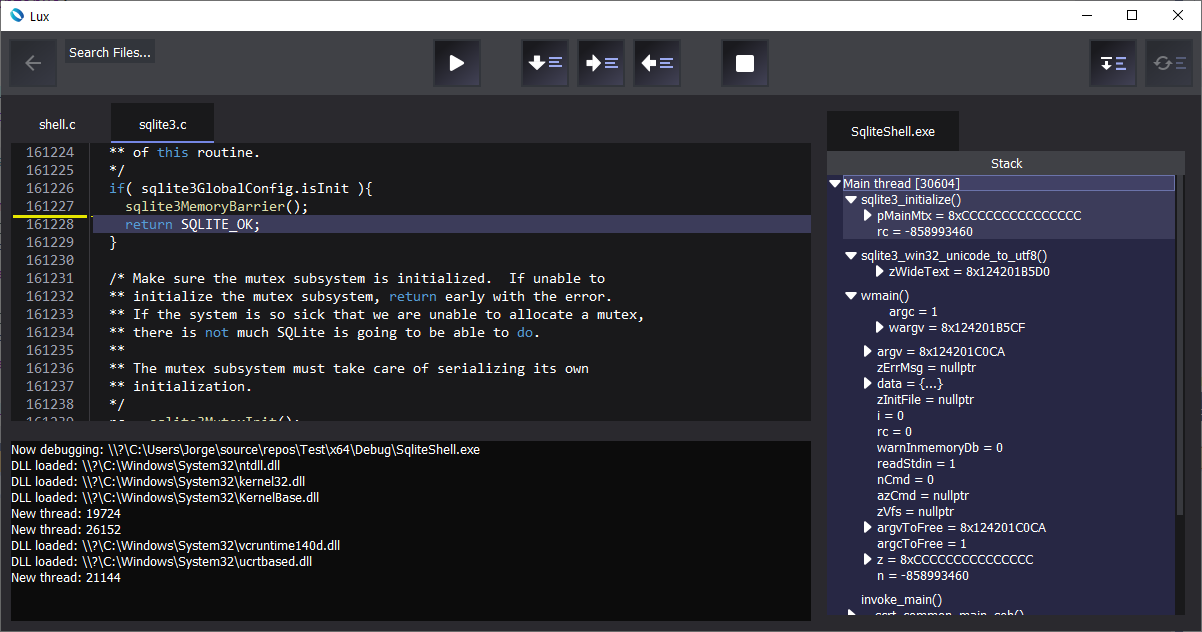Click the vcruntime140d.dll output line
This screenshot has width=1202, height=632.
point(175,546)
